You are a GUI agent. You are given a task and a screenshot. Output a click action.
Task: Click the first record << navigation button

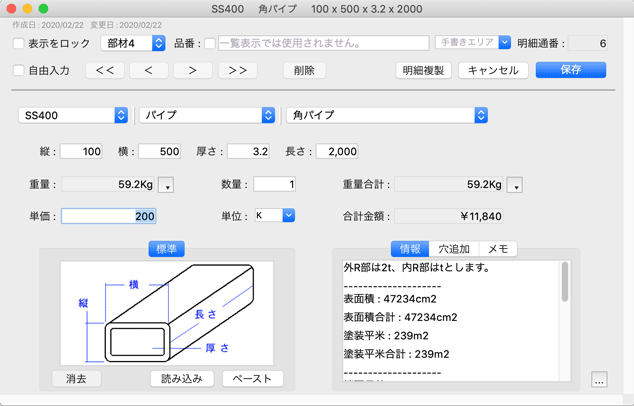[x=105, y=71]
